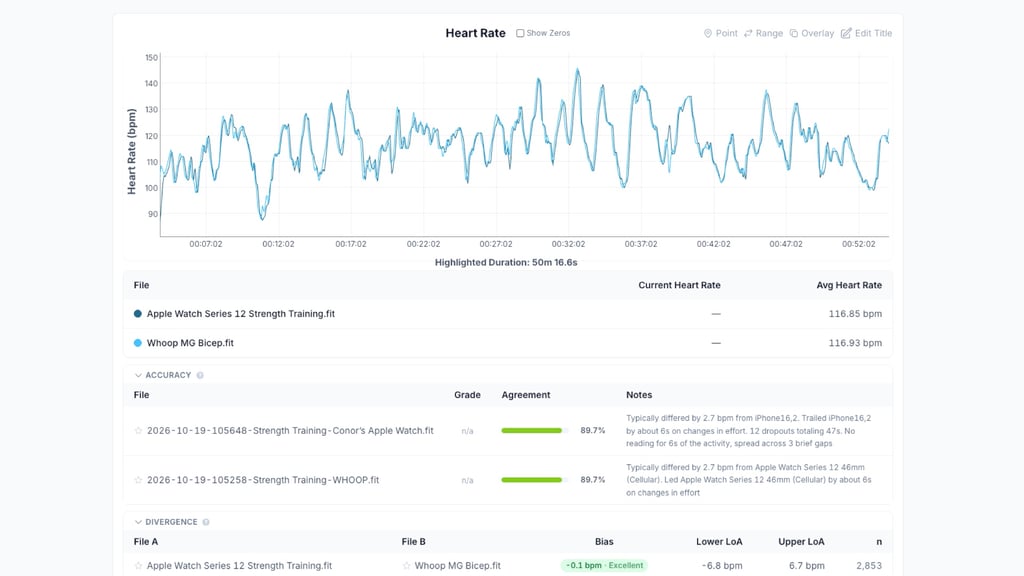Click the dark blue Apple Watch color dot

138,313
